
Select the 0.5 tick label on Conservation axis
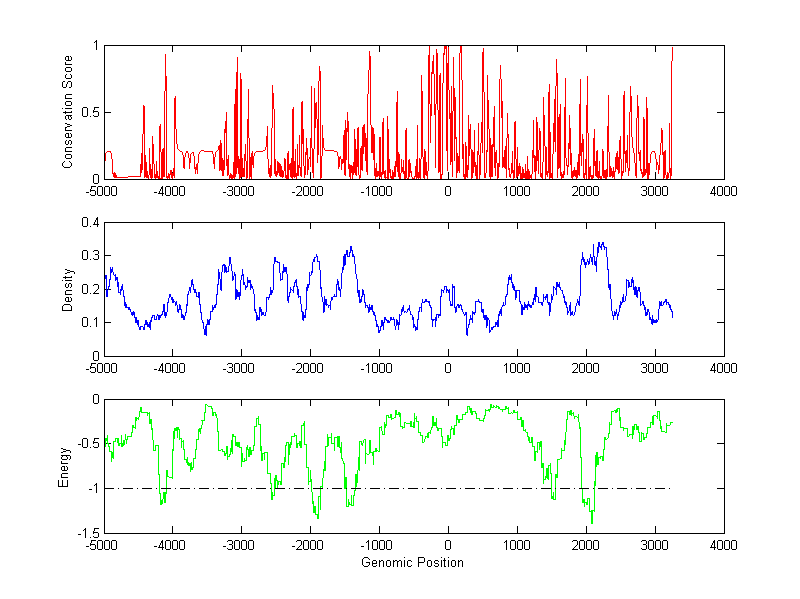pyautogui.click(x=87, y=112)
